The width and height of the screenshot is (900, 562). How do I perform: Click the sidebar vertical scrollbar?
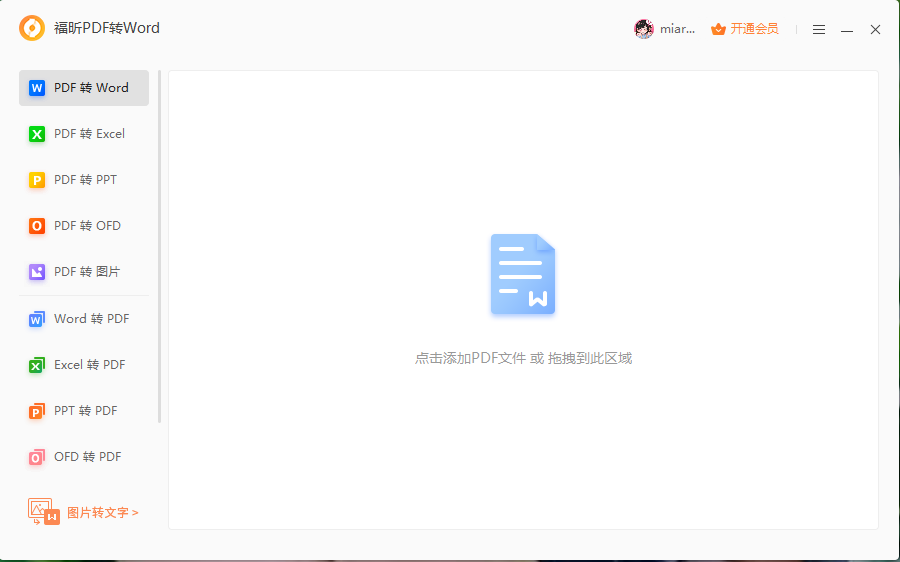click(x=160, y=247)
